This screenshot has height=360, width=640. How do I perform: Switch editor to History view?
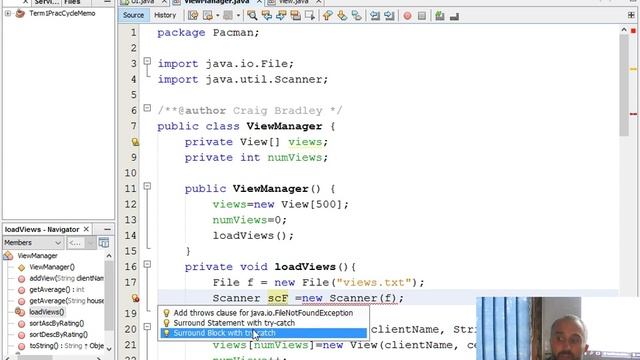165,15
